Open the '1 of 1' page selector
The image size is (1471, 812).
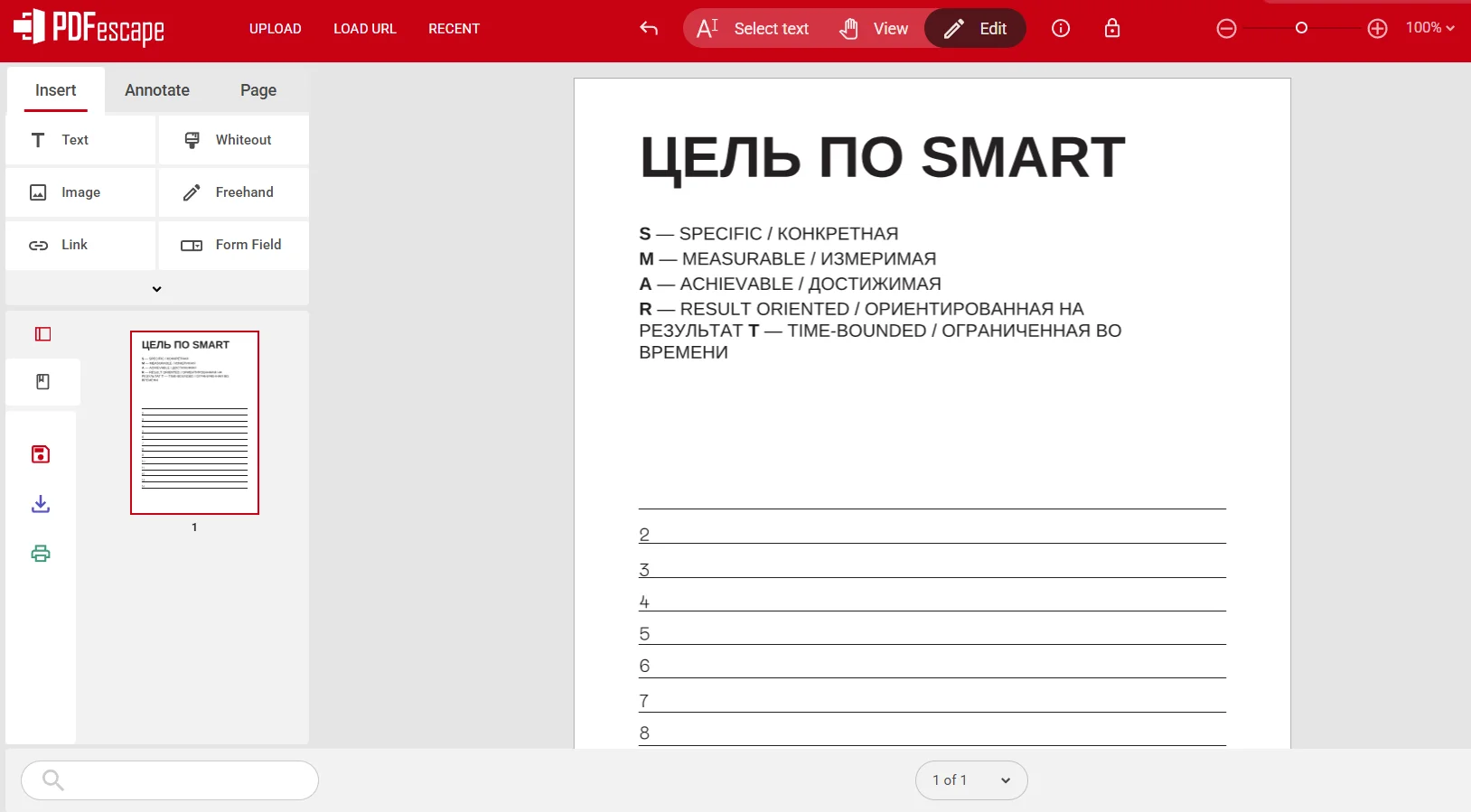(x=970, y=780)
